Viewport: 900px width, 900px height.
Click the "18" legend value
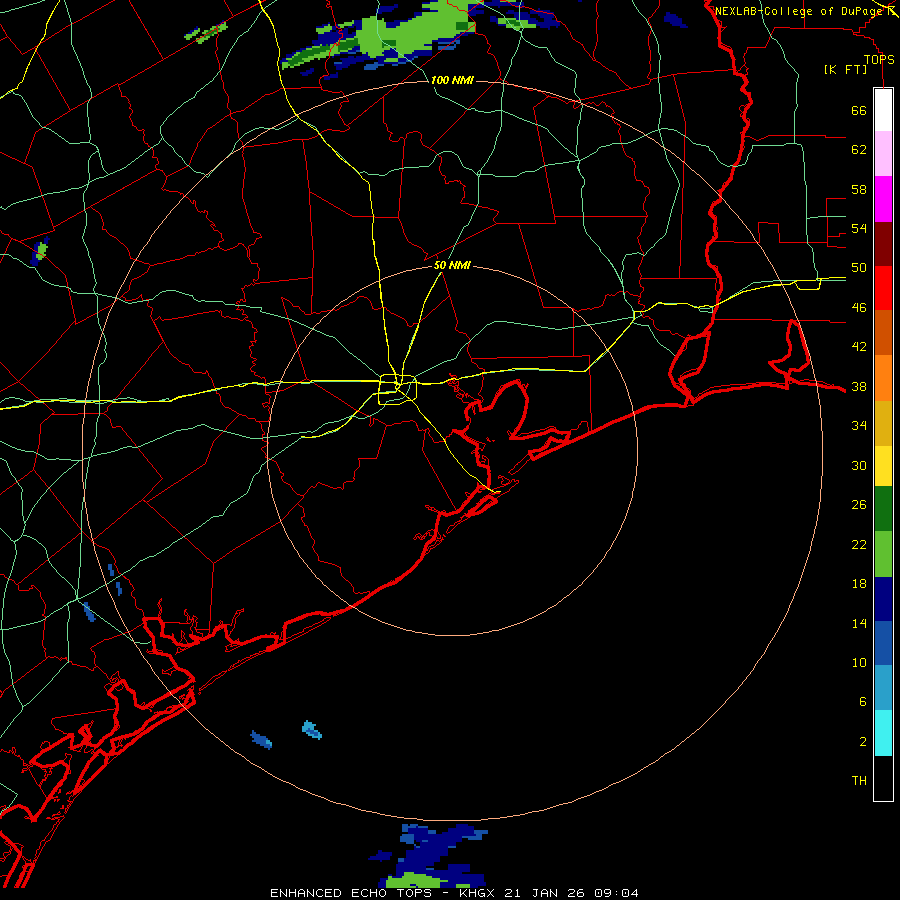(x=859, y=584)
